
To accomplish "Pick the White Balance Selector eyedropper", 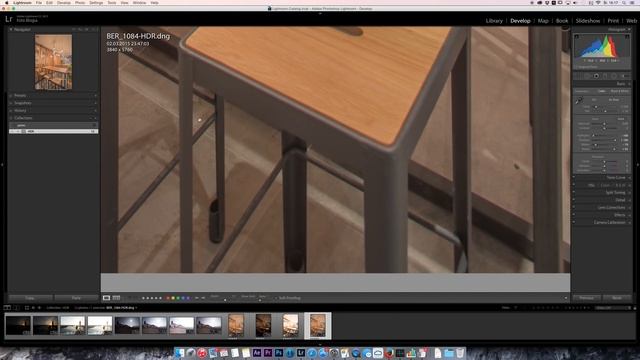I will click(579, 101).
